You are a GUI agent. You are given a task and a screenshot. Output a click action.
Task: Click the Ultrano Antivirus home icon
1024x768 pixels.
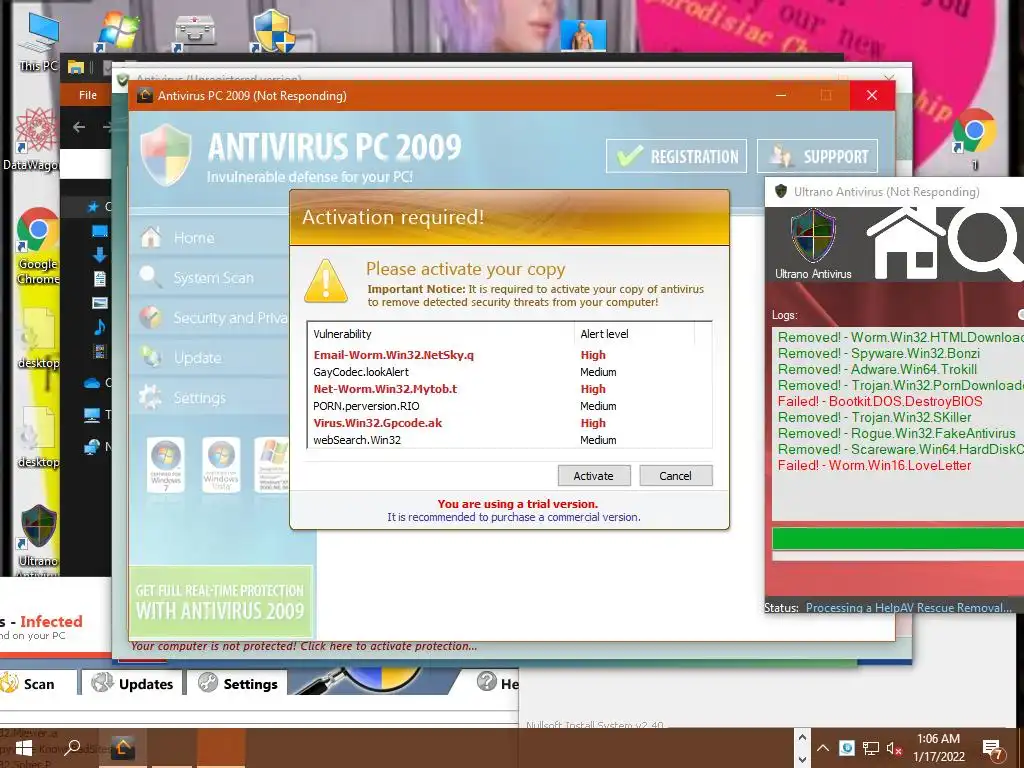[x=904, y=243]
